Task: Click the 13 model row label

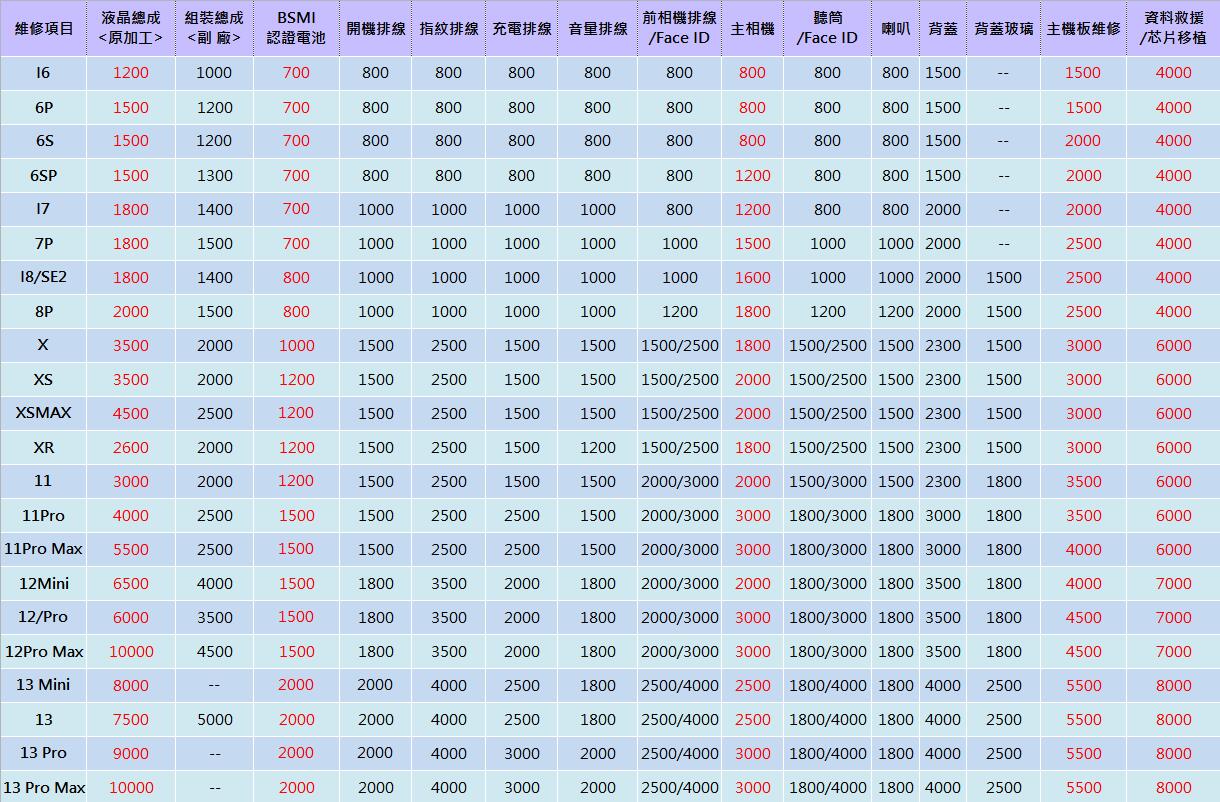Action: coord(43,719)
